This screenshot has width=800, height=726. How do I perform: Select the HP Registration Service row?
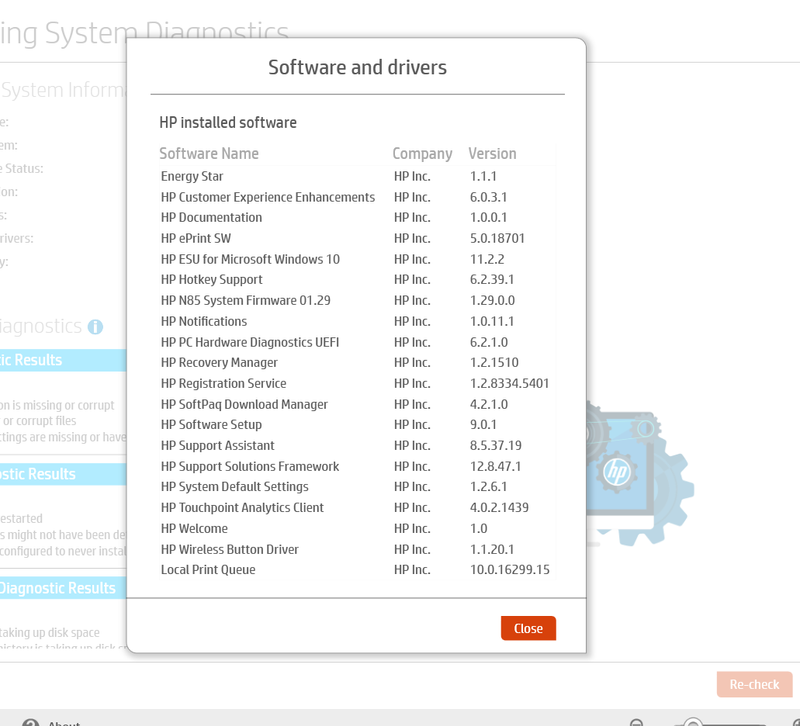pyautogui.click(x=357, y=383)
